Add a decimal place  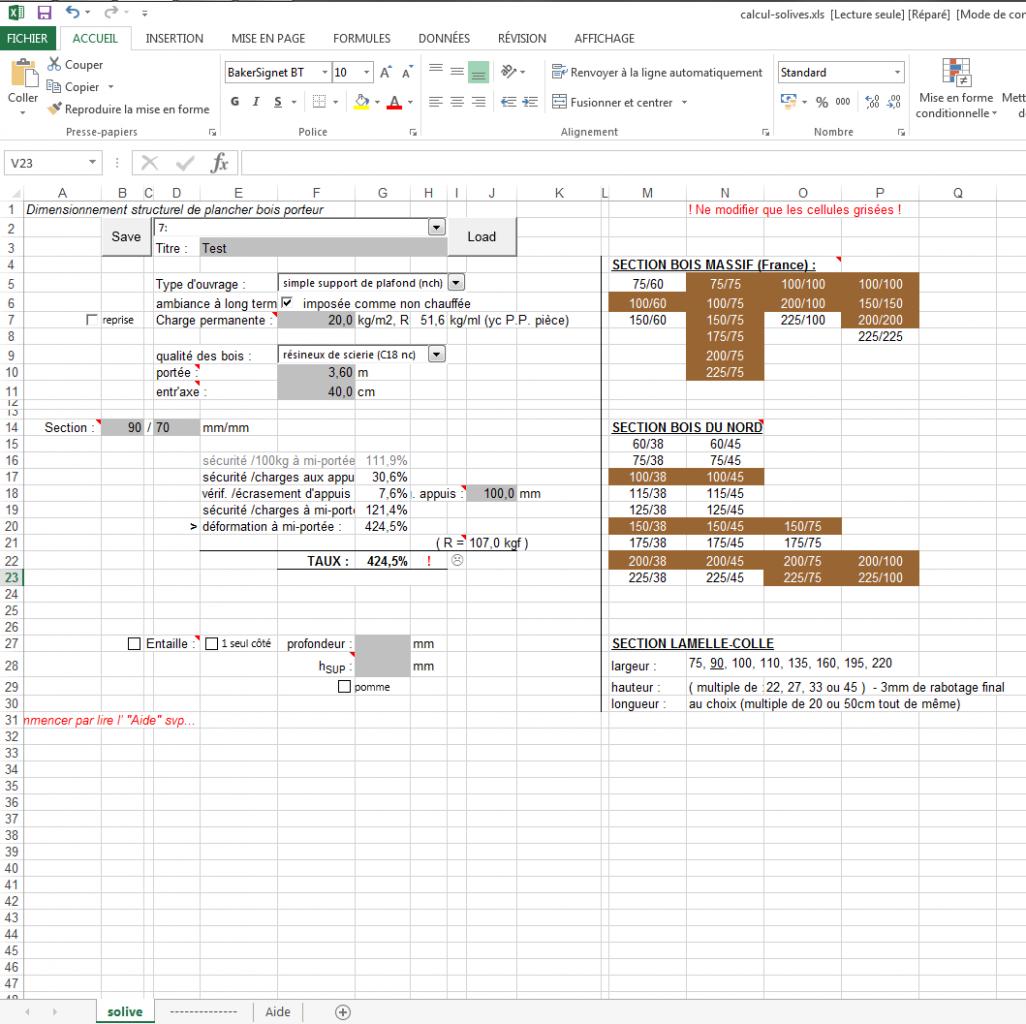coord(872,101)
